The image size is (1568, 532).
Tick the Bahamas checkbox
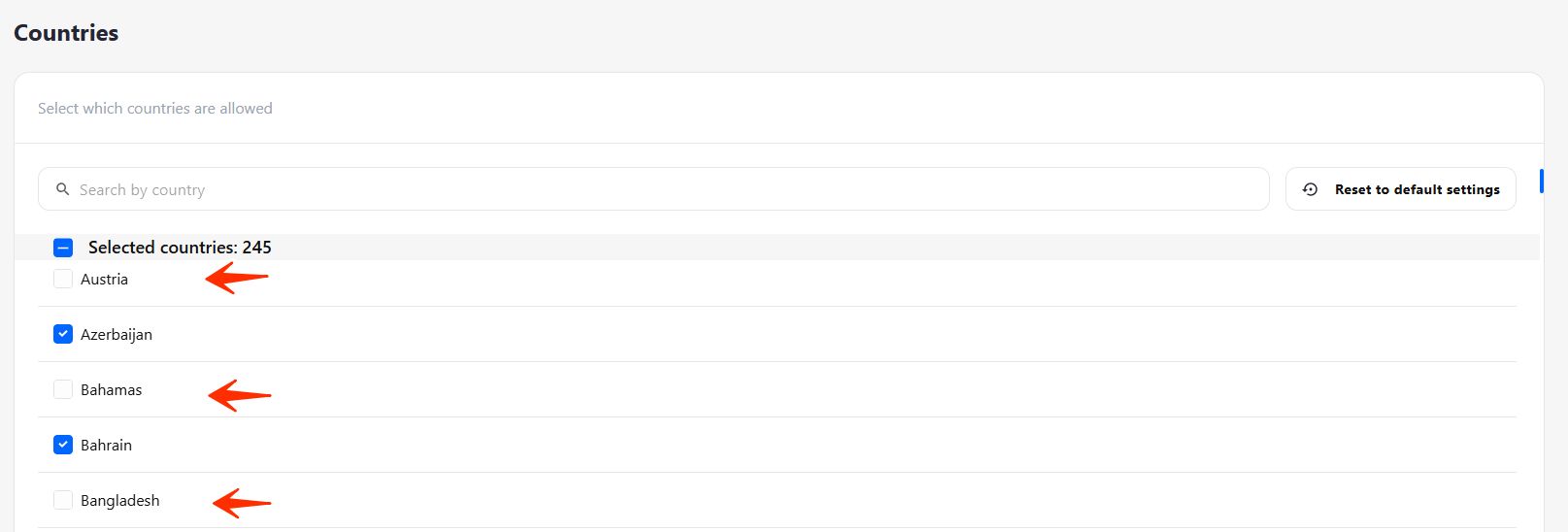[x=63, y=390]
